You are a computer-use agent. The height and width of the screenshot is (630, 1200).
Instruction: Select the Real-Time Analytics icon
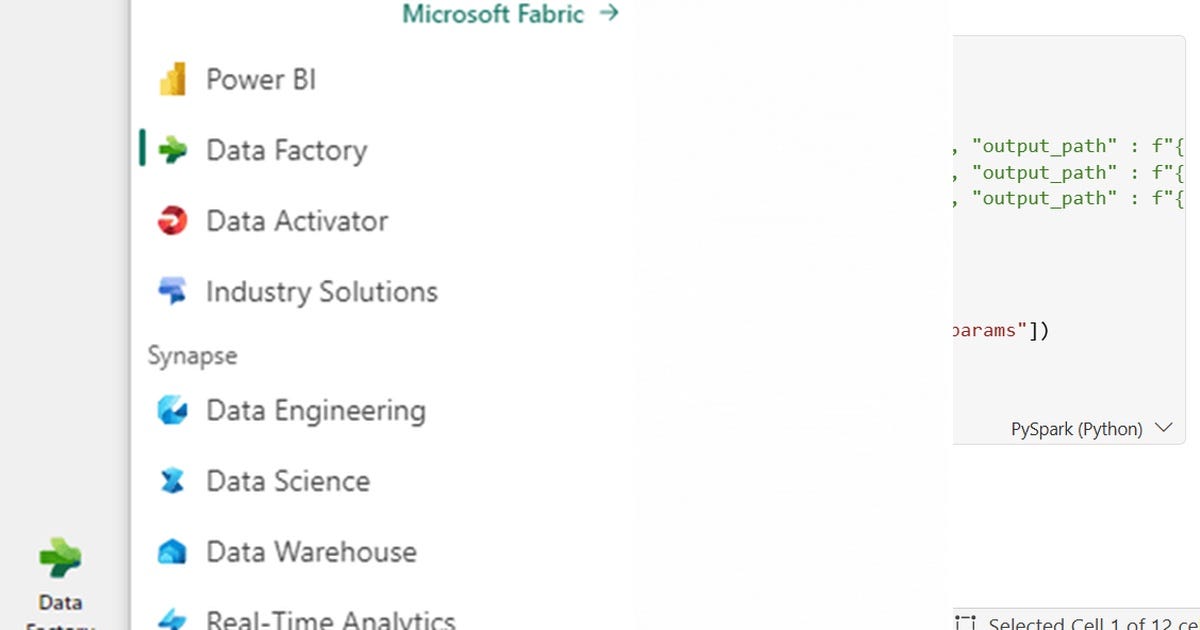click(172, 619)
